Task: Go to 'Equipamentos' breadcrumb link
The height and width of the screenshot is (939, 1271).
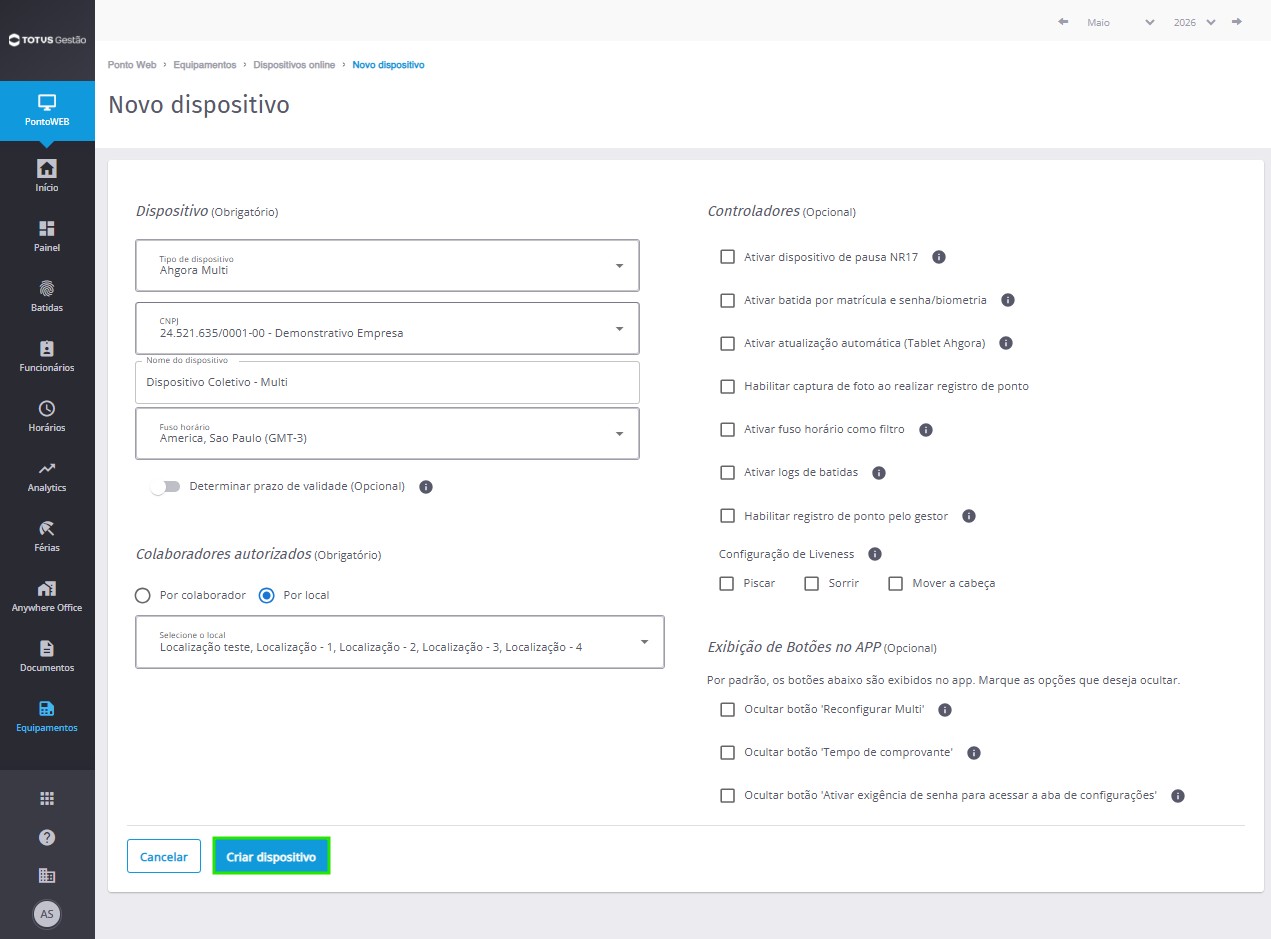Action: (205, 65)
